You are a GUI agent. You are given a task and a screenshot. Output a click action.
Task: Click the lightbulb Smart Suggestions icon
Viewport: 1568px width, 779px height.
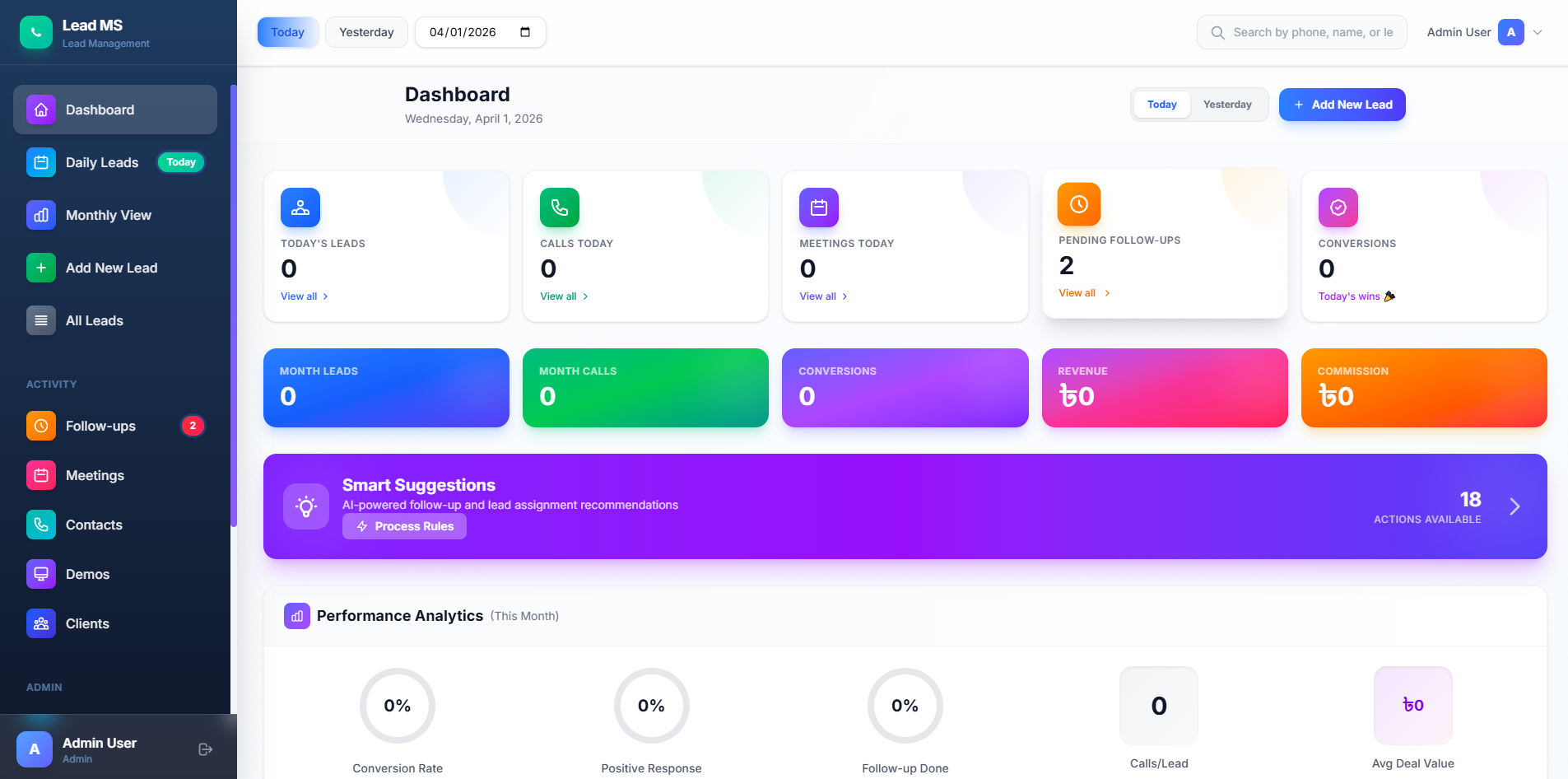point(306,506)
